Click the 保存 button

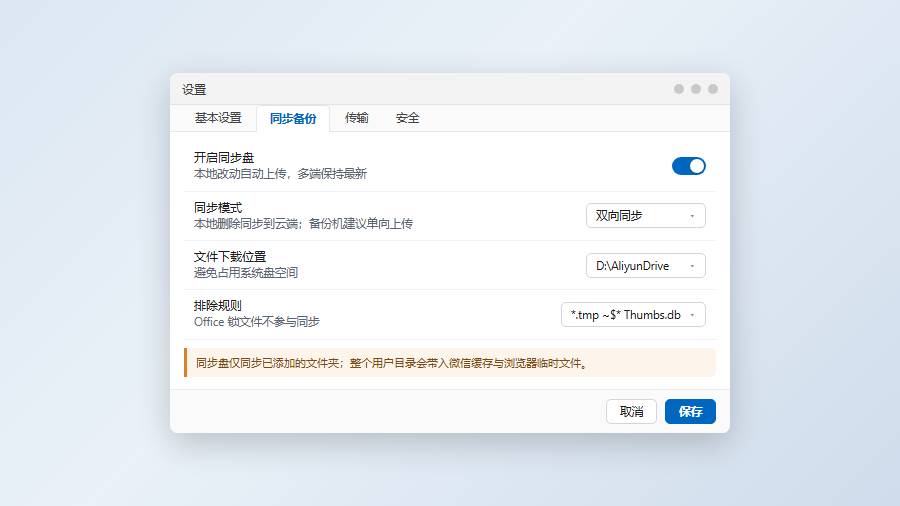pyautogui.click(x=690, y=411)
